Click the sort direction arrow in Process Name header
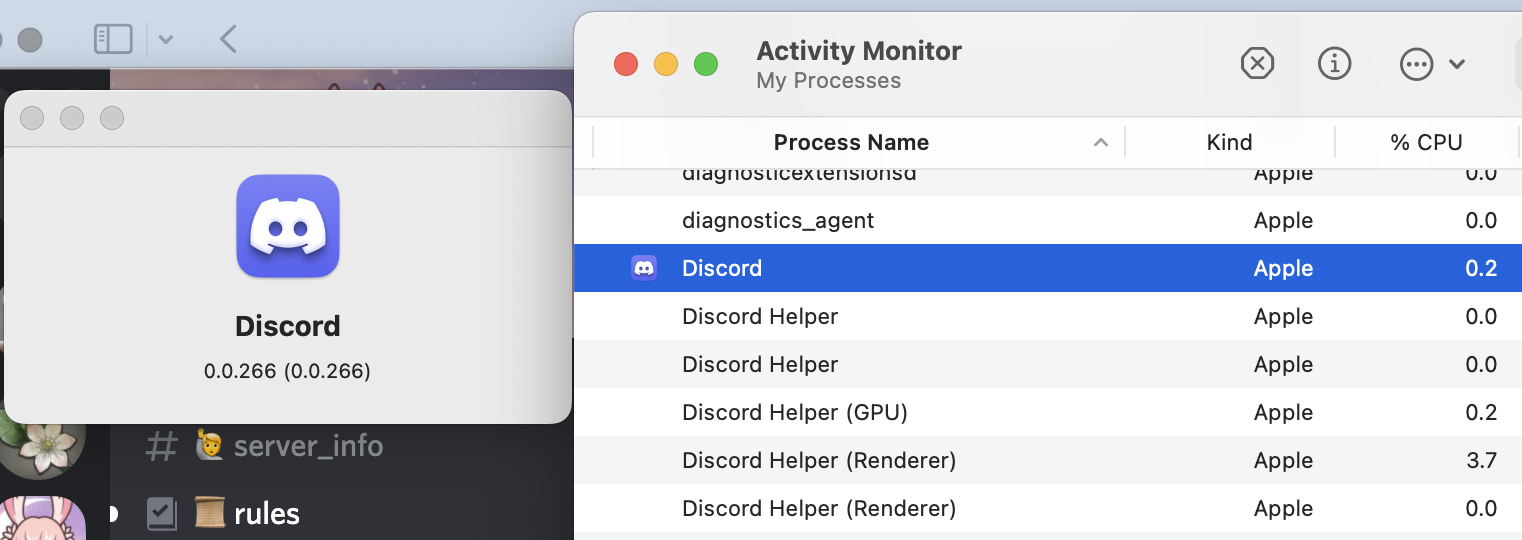This screenshot has width=1522, height=540. click(x=1101, y=142)
